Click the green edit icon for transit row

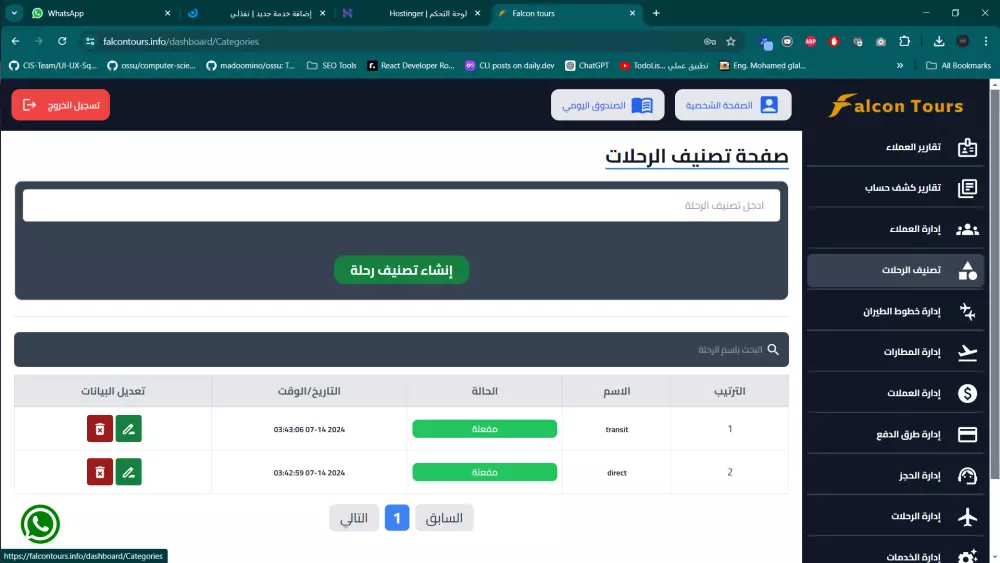(128, 428)
